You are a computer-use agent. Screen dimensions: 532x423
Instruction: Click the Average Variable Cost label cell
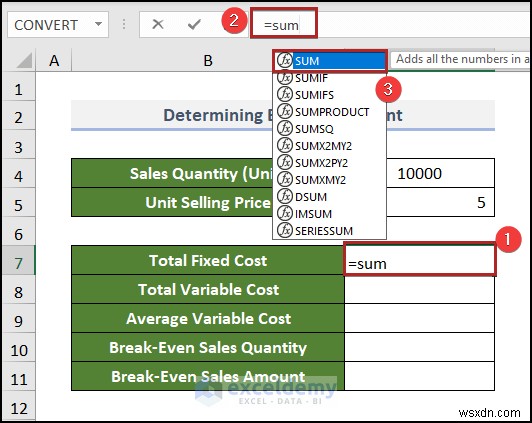coord(208,318)
